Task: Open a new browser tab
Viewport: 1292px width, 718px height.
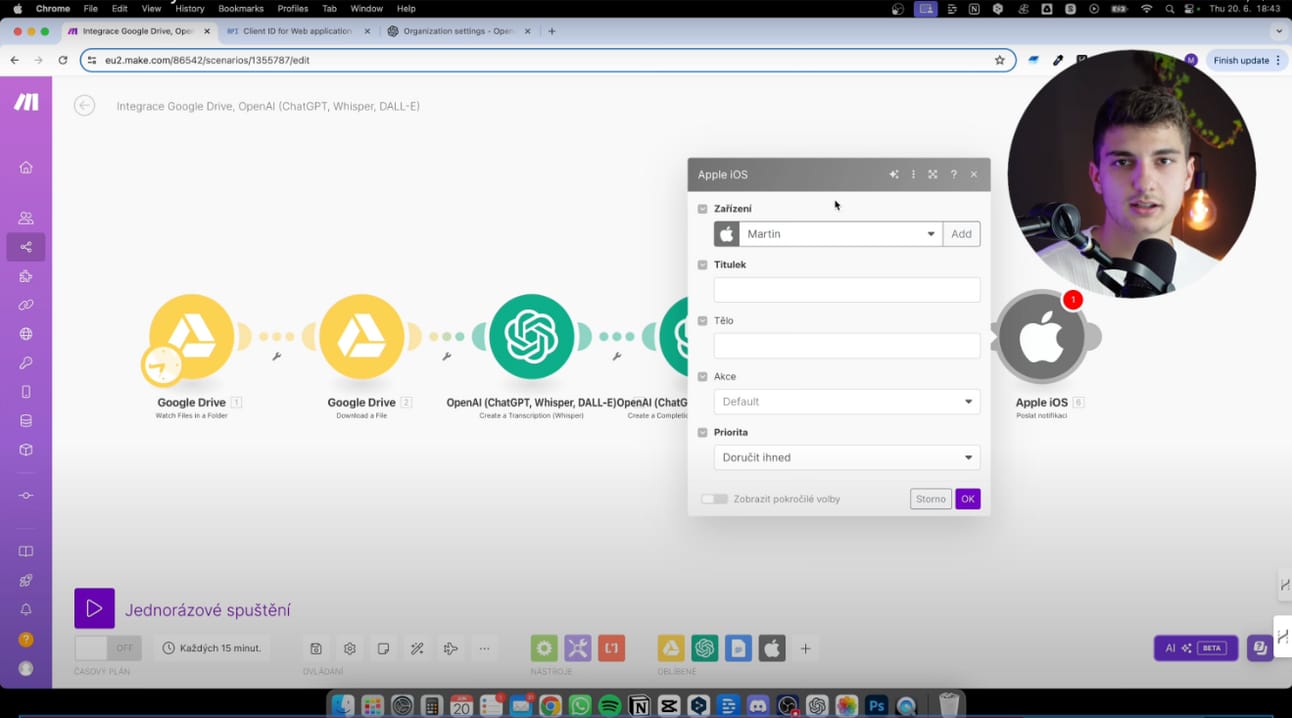Action: [x=552, y=31]
